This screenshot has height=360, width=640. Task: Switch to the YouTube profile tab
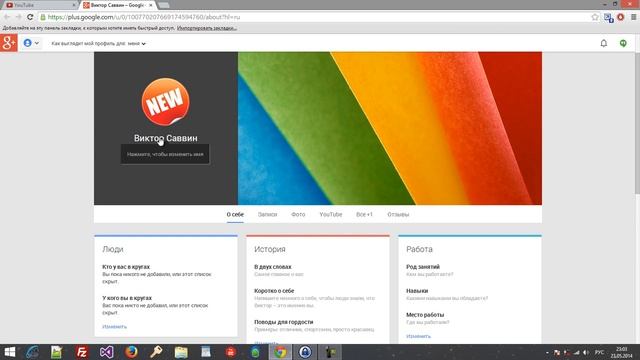331,214
